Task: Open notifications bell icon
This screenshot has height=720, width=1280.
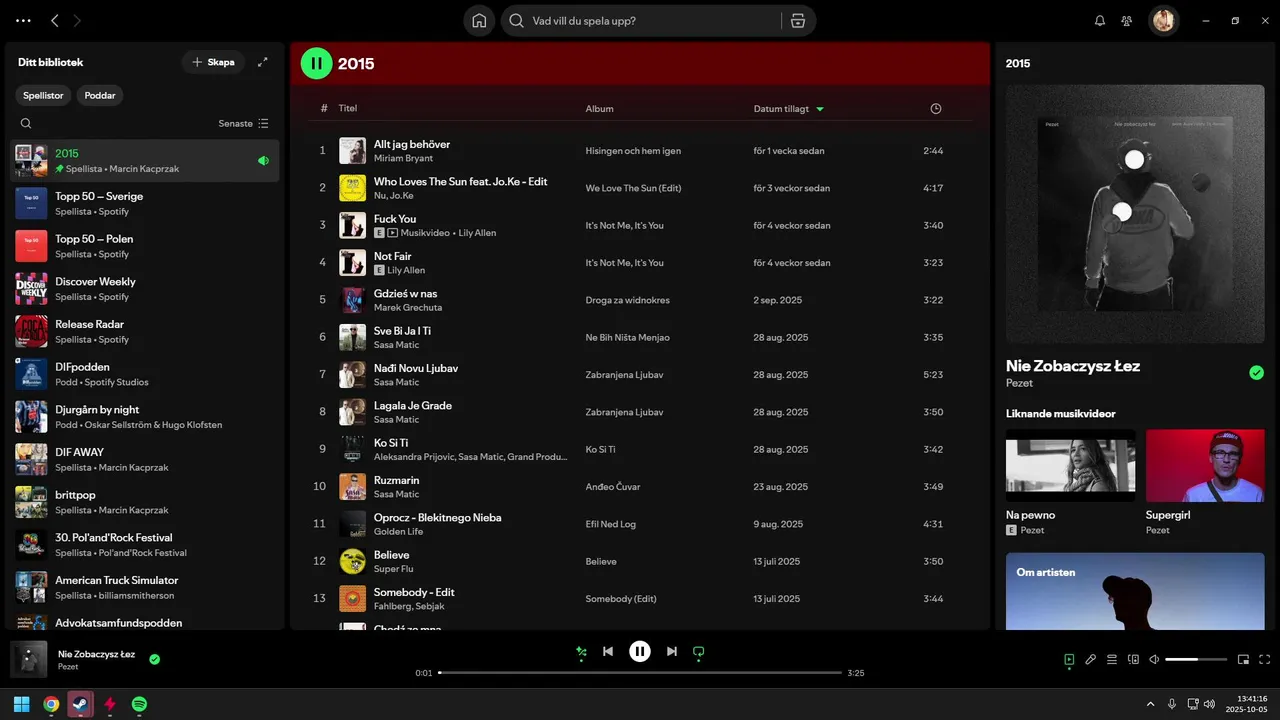Action: click(x=1100, y=20)
